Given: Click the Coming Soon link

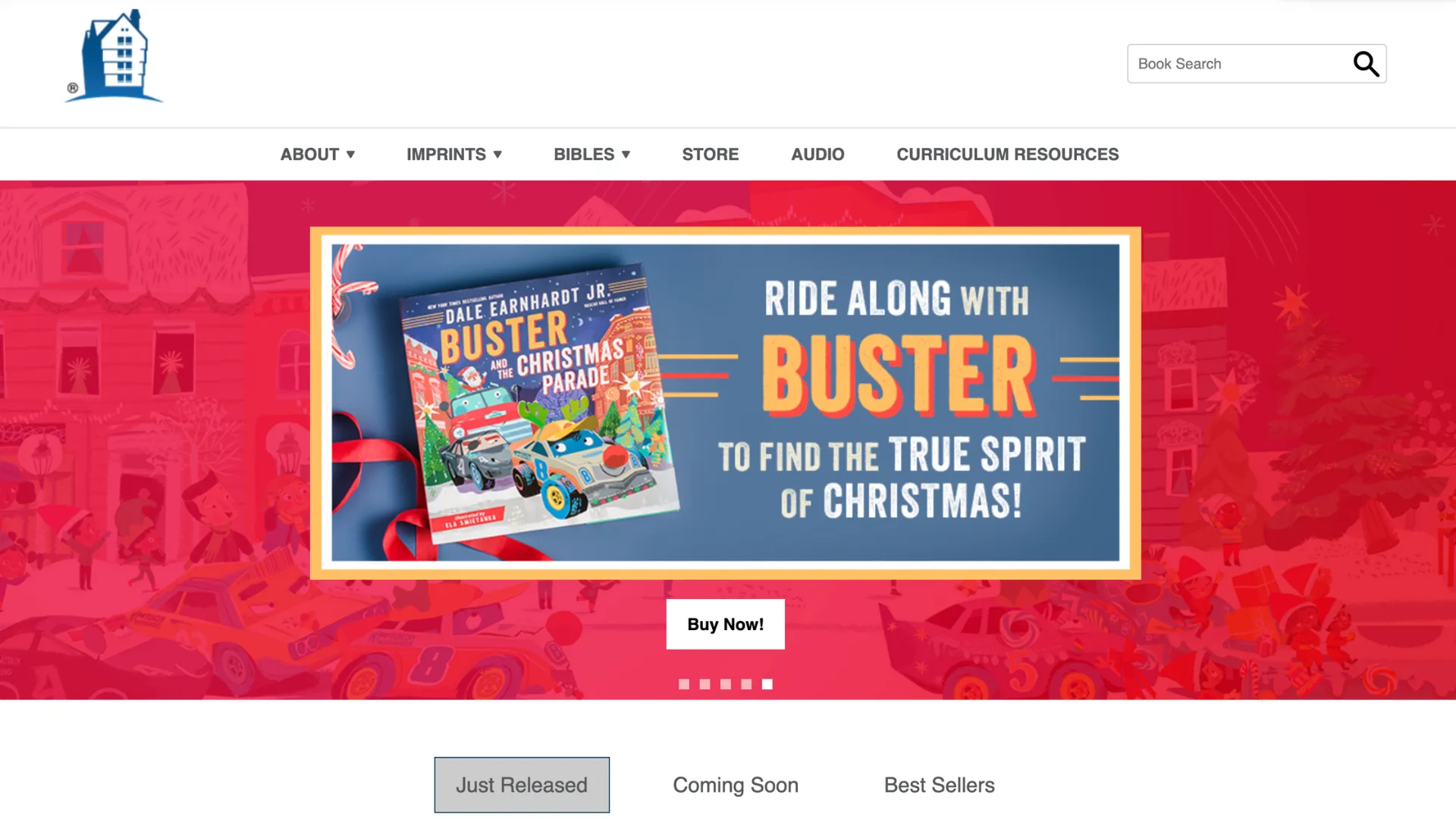Looking at the screenshot, I should click(x=735, y=785).
